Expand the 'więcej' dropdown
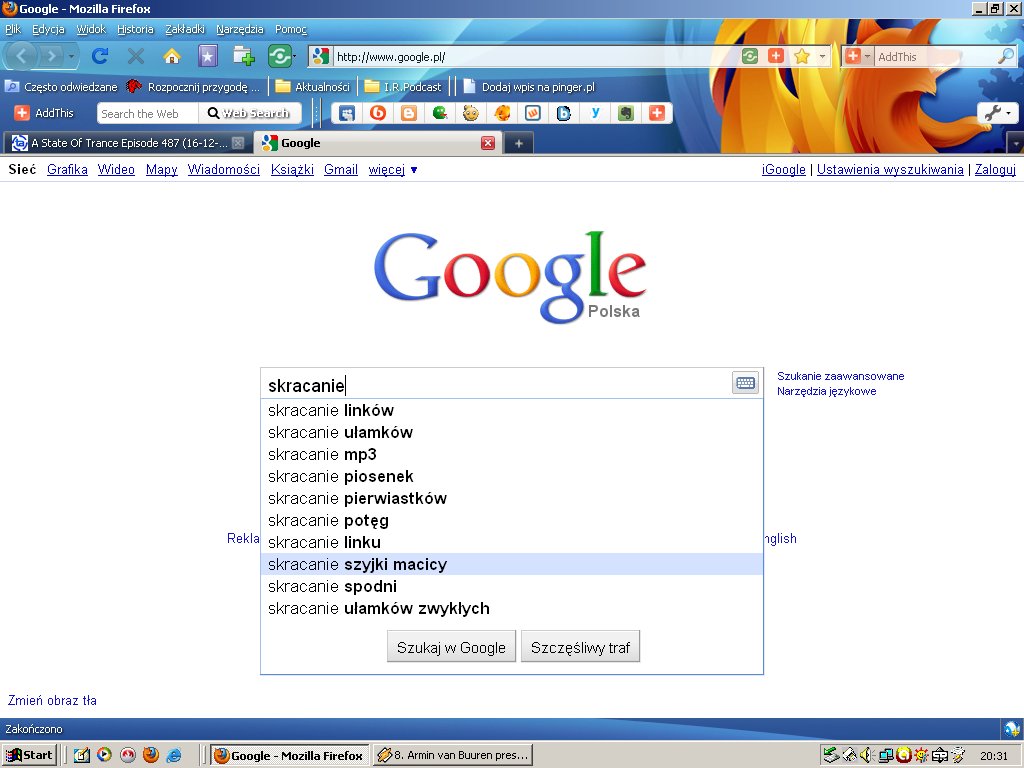The width and height of the screenshot is (1024, 768). (392, 170)
